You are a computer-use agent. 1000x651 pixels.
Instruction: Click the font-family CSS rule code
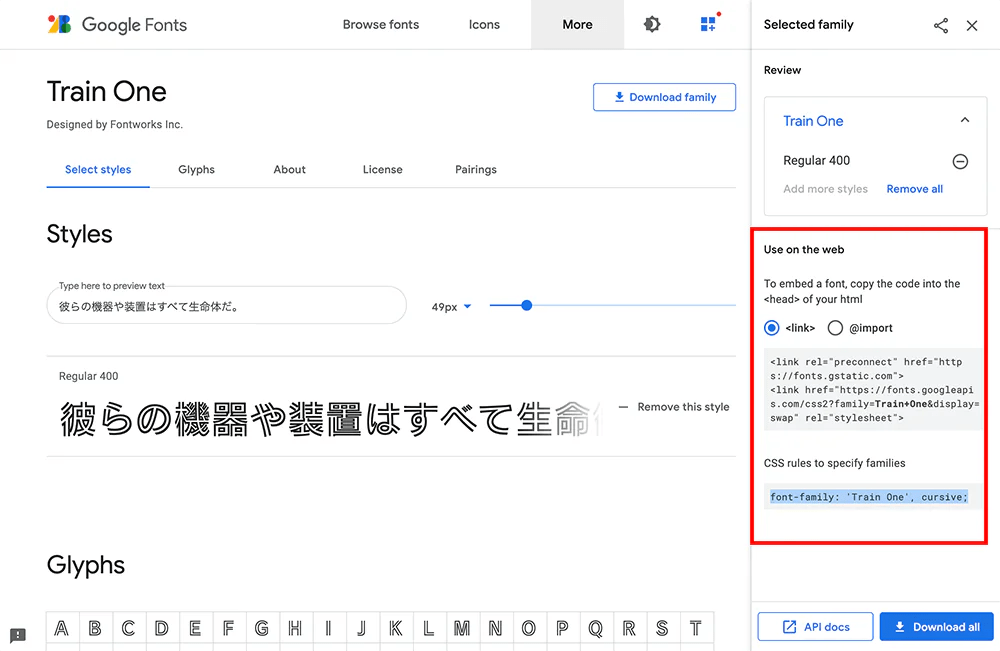click(869, 497)
